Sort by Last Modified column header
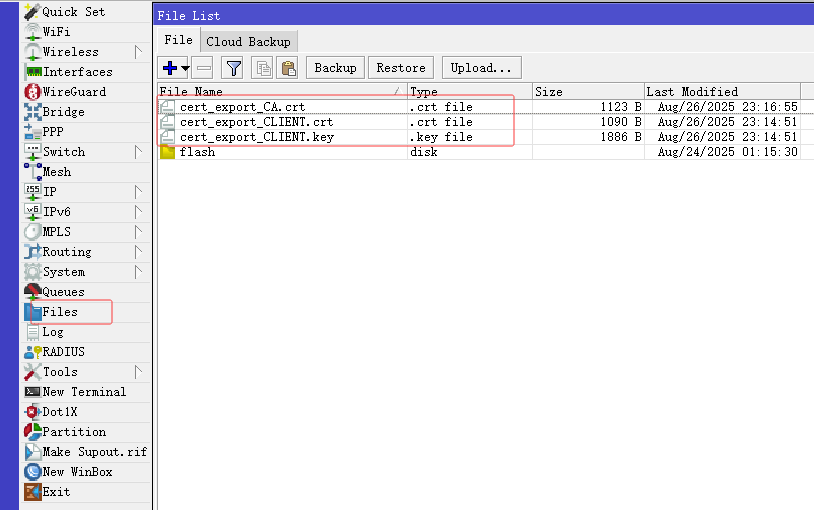This screenshot has width=814, height=510. coord(692,92)
